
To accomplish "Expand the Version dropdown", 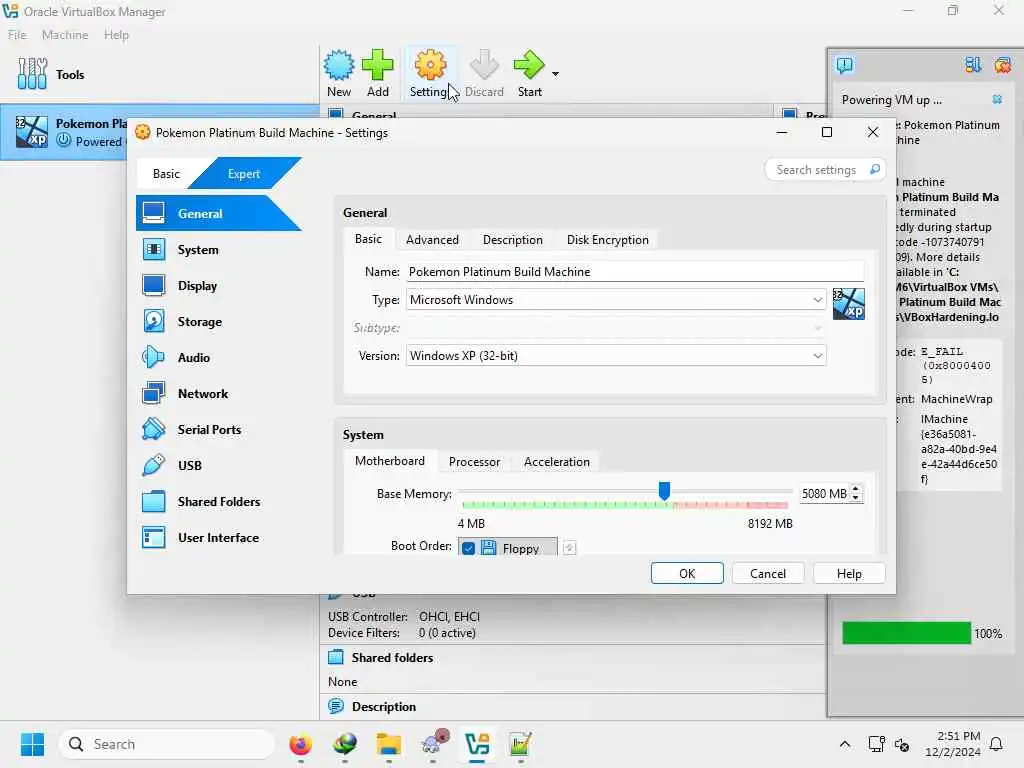I will click(817, 356).
